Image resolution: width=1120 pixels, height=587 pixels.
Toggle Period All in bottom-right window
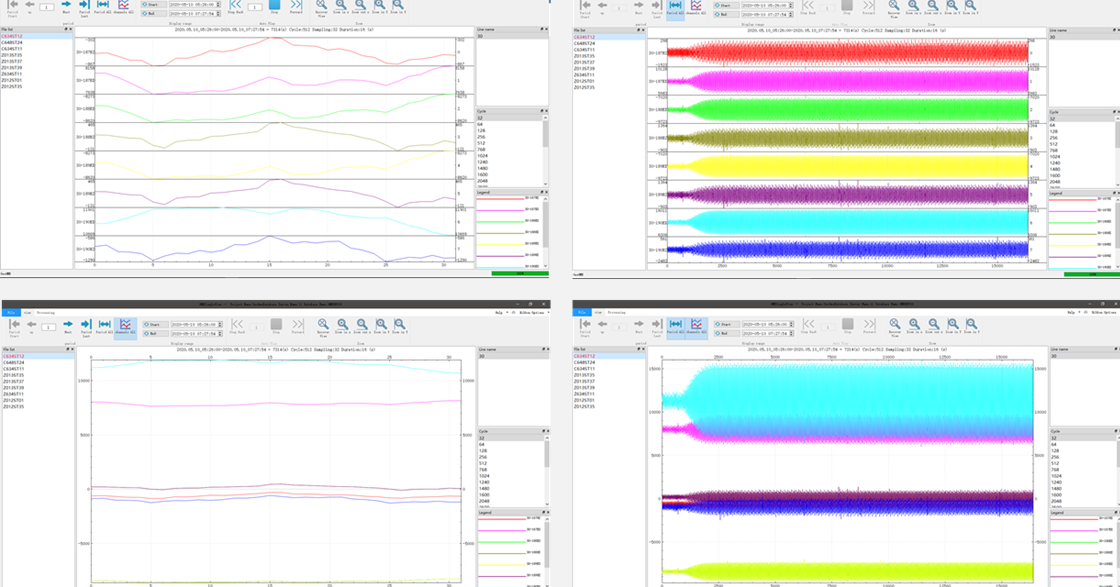coord(676,327)
